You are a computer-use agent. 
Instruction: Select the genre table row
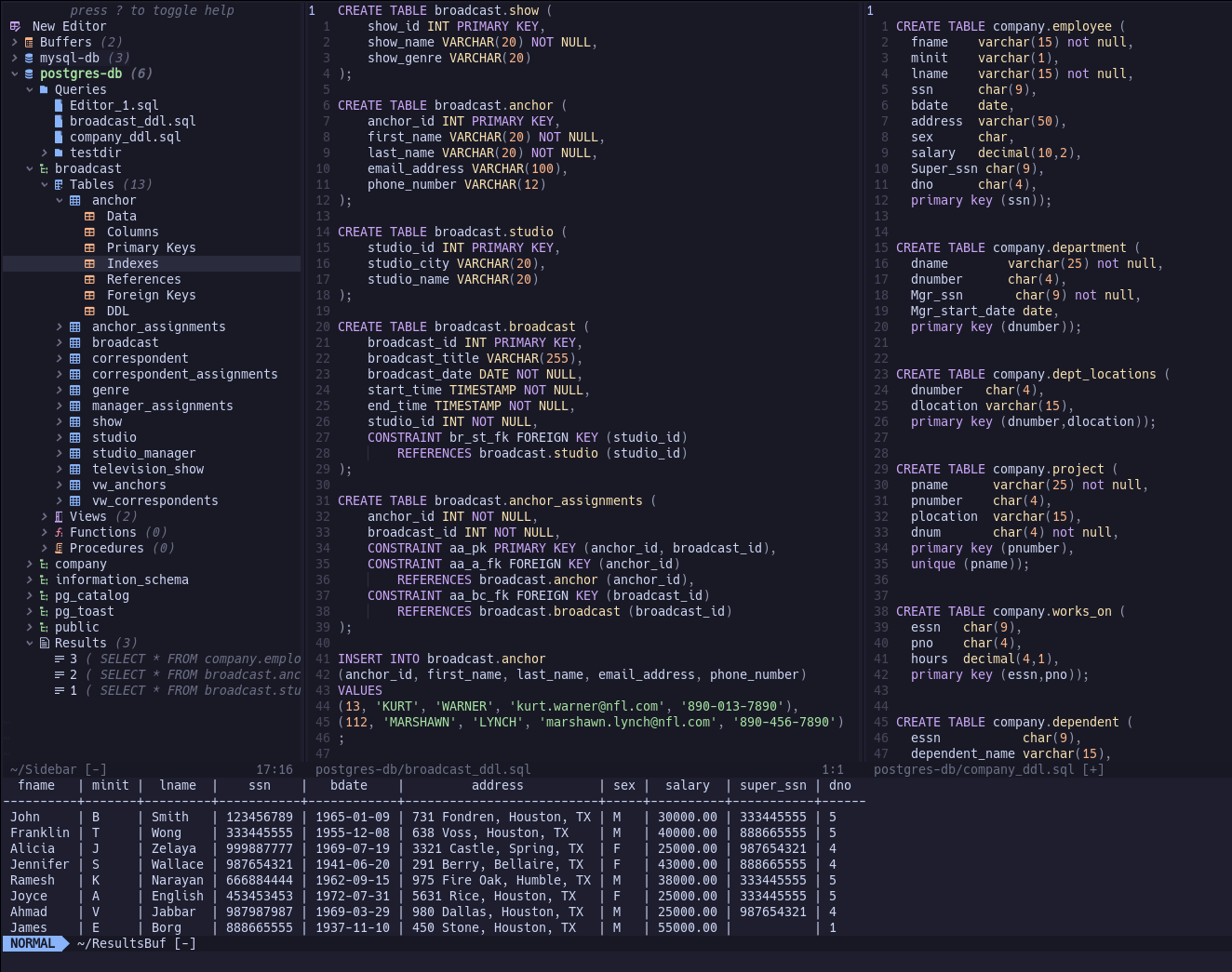(x=111, y=390)
